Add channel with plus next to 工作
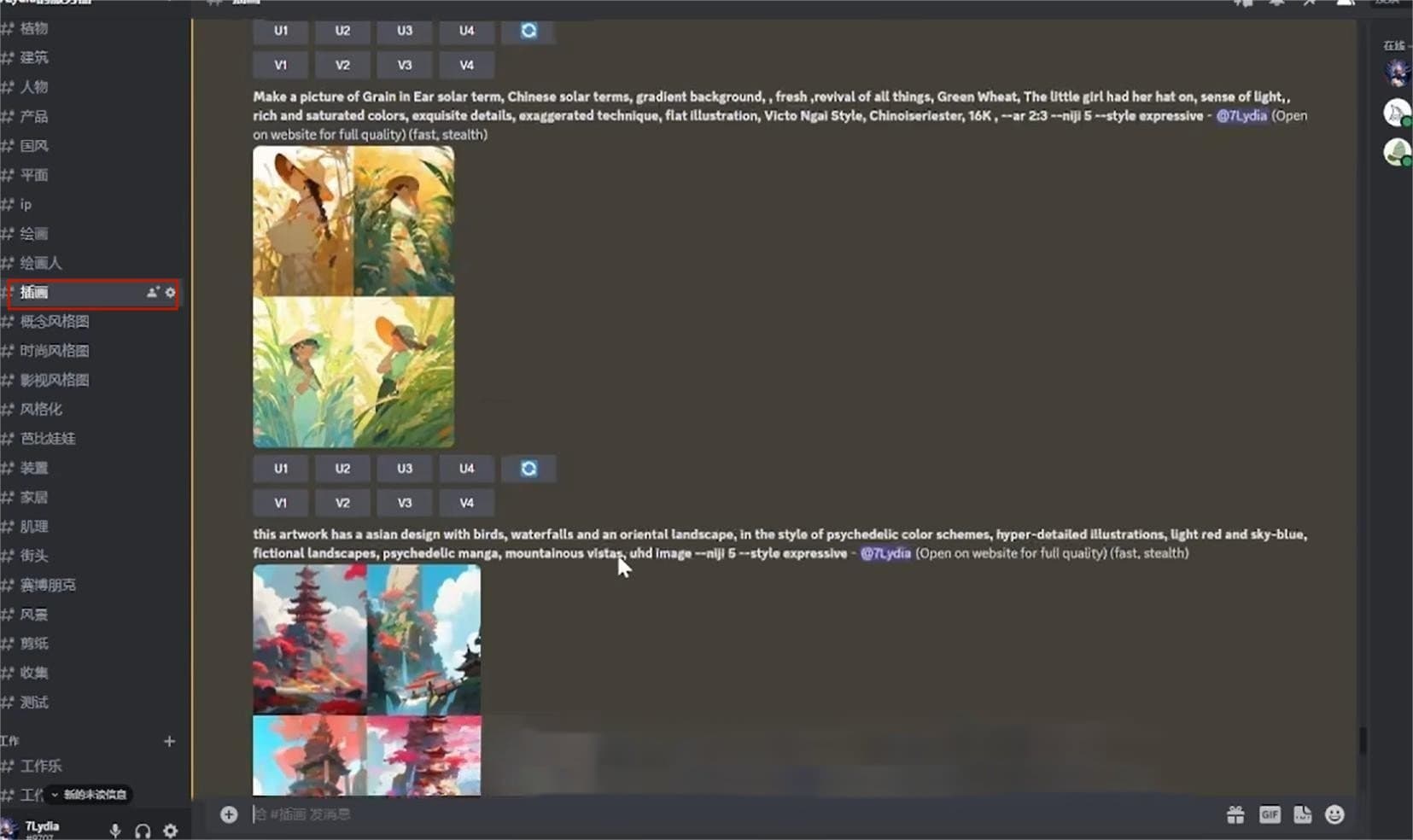The image size is (1413, 840). (x=169, y=741)
